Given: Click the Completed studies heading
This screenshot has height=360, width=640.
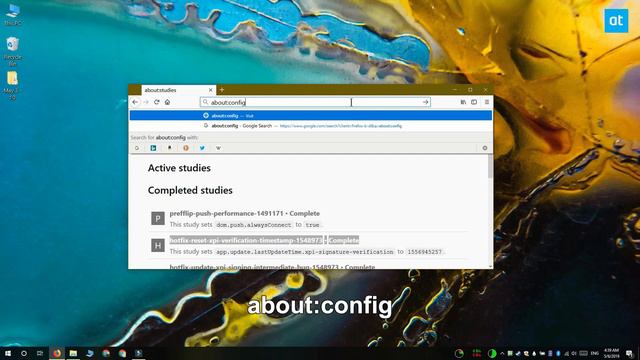Looking at the screenshot, I should click(x=190, y=190).
